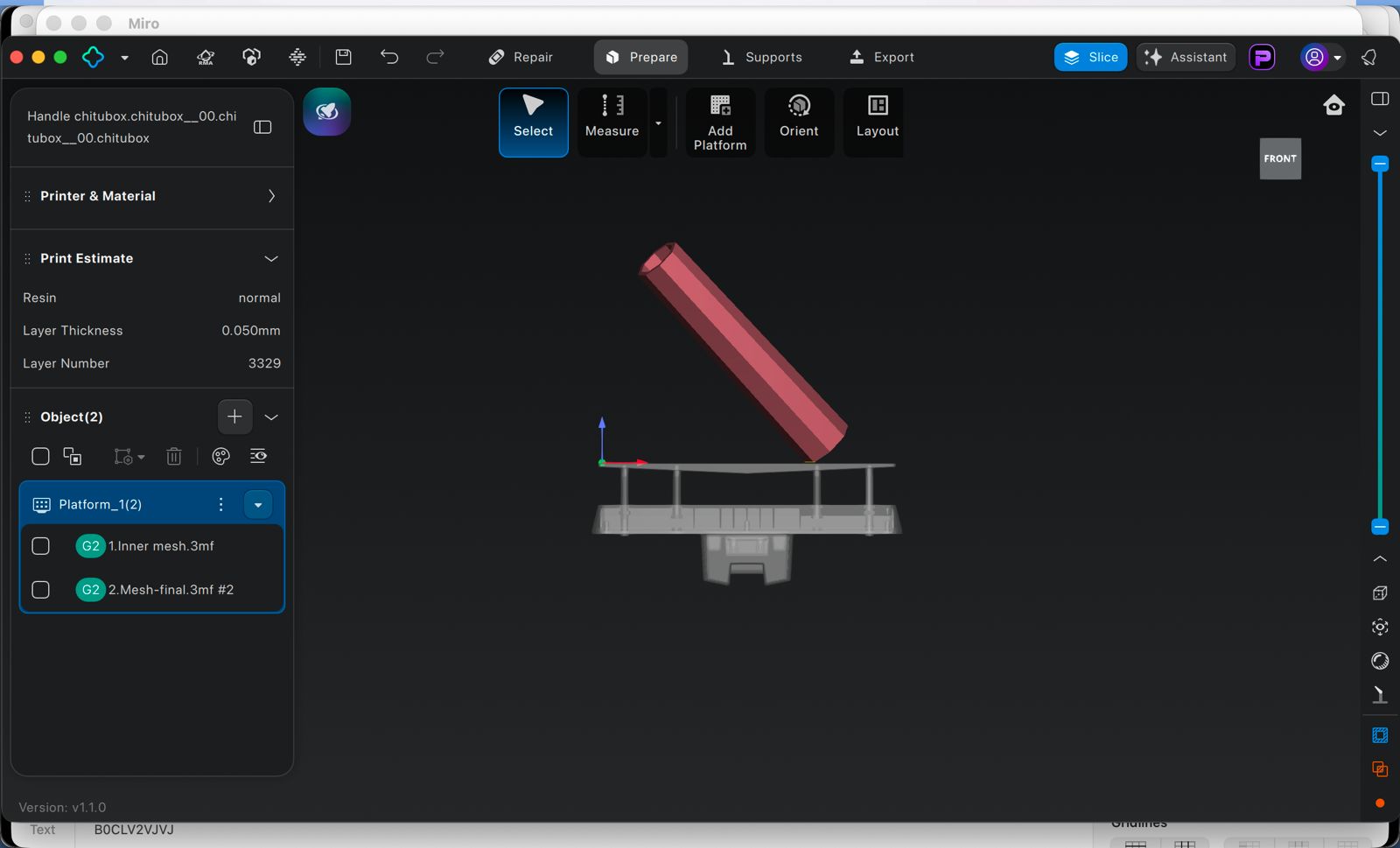Go to the home icon in the top bar
1400x848 pixels.
coord(159,57)
